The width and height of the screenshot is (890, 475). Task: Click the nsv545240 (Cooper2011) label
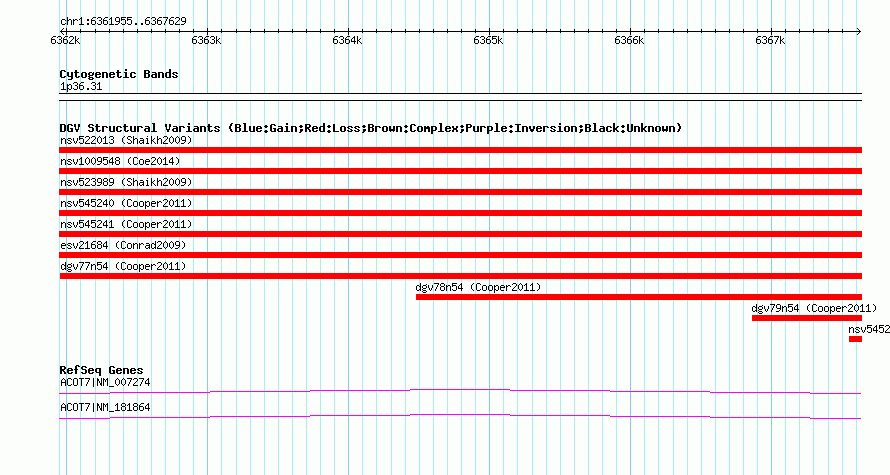tap(126, 203)
